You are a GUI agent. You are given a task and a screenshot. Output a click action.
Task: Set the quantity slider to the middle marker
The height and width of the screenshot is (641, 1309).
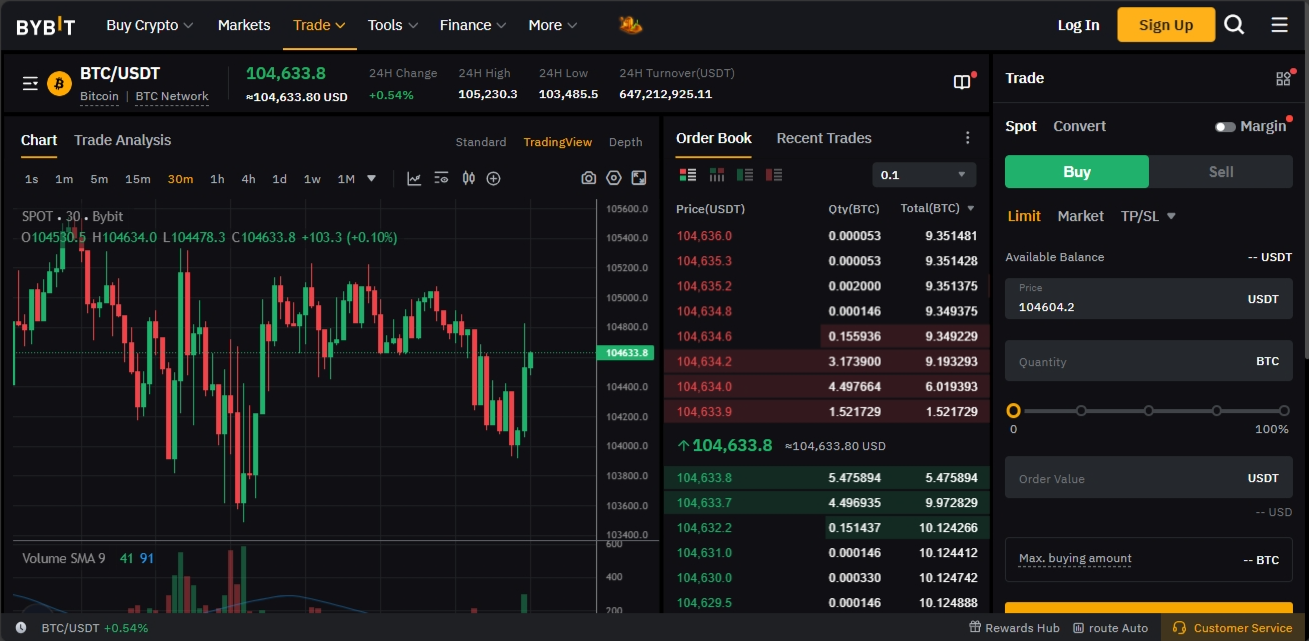tap(1148, 411)
